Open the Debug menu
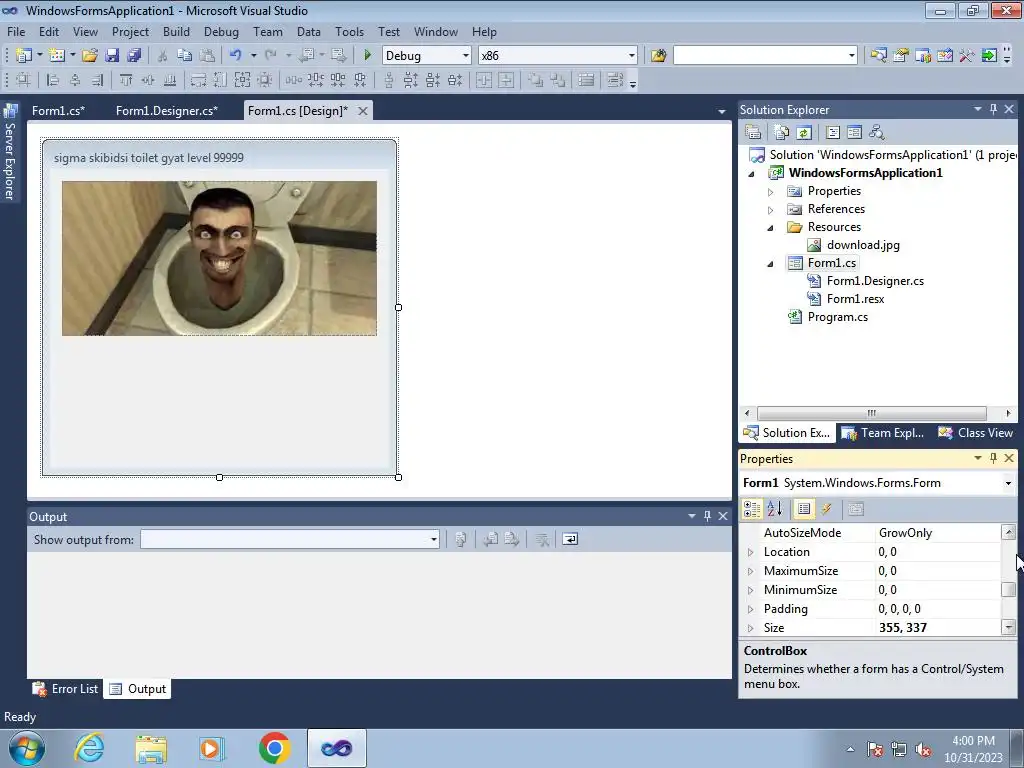The image size is (1024, 768). [221, 31]
